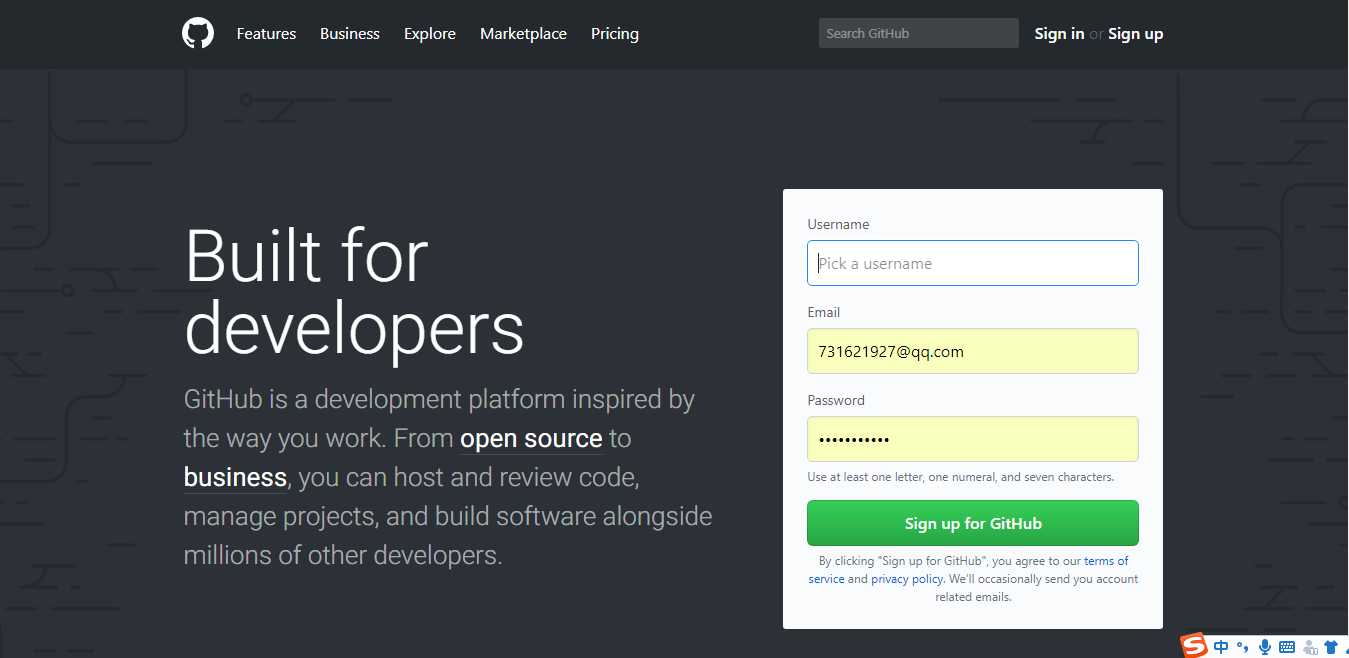This screenshot has width=1349, height=658.
Task: Click the Password input field
Action: (x=973, y=439)
